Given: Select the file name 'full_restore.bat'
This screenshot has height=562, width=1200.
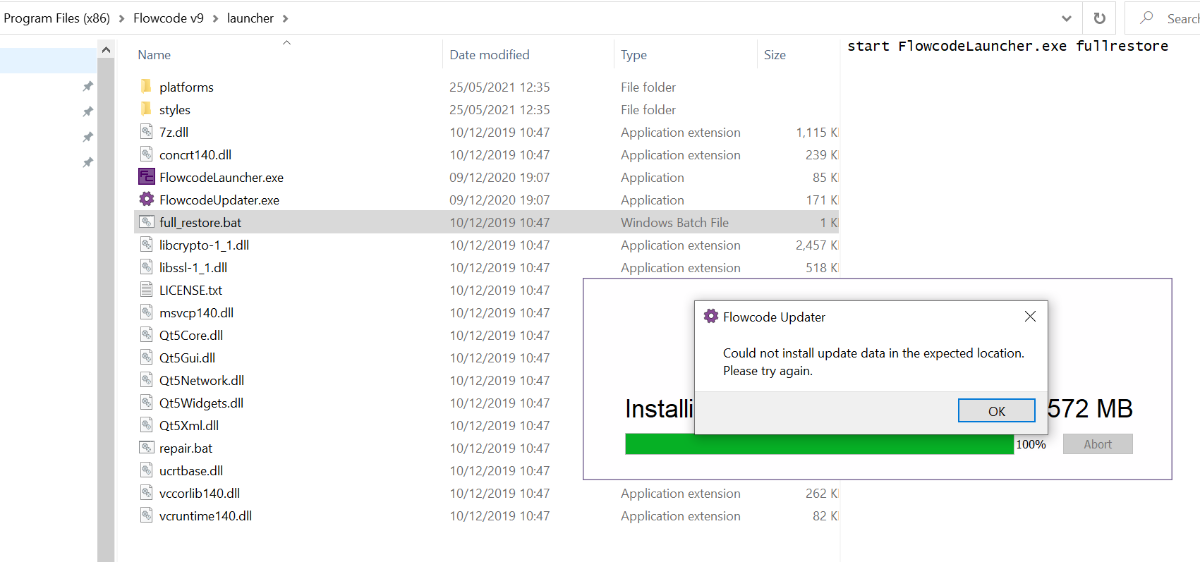Looking at the screenshot, I should [x=200, y=222].
